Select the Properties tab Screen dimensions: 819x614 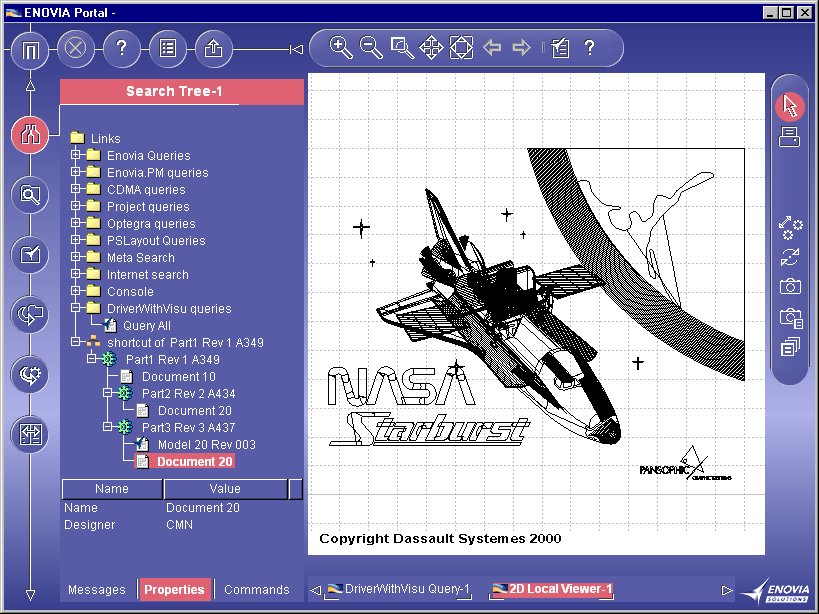174,589
